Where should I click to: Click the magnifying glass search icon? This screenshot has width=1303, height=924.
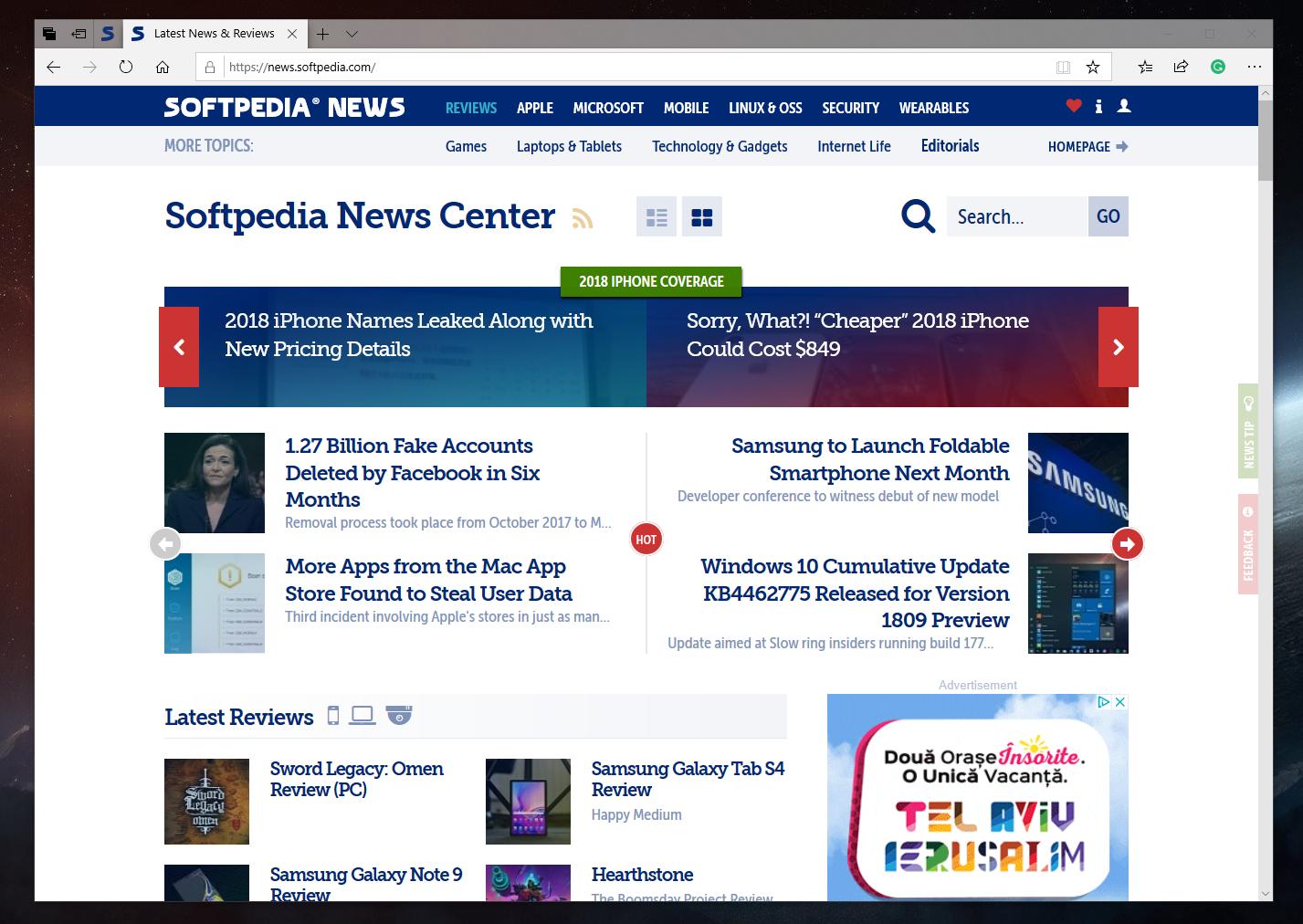pyautogui.click(x=918, y=216)
